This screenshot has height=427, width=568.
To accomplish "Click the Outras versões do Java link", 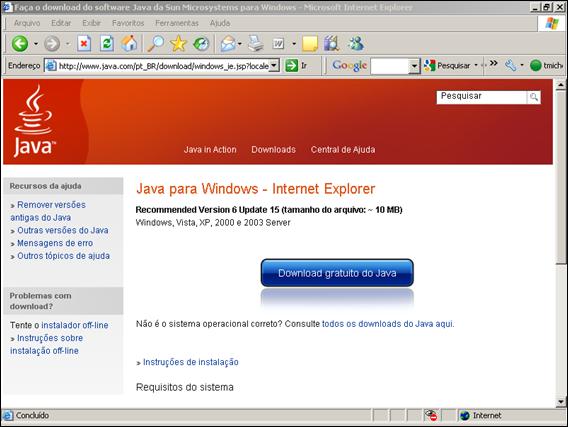I will click(63, 230).
